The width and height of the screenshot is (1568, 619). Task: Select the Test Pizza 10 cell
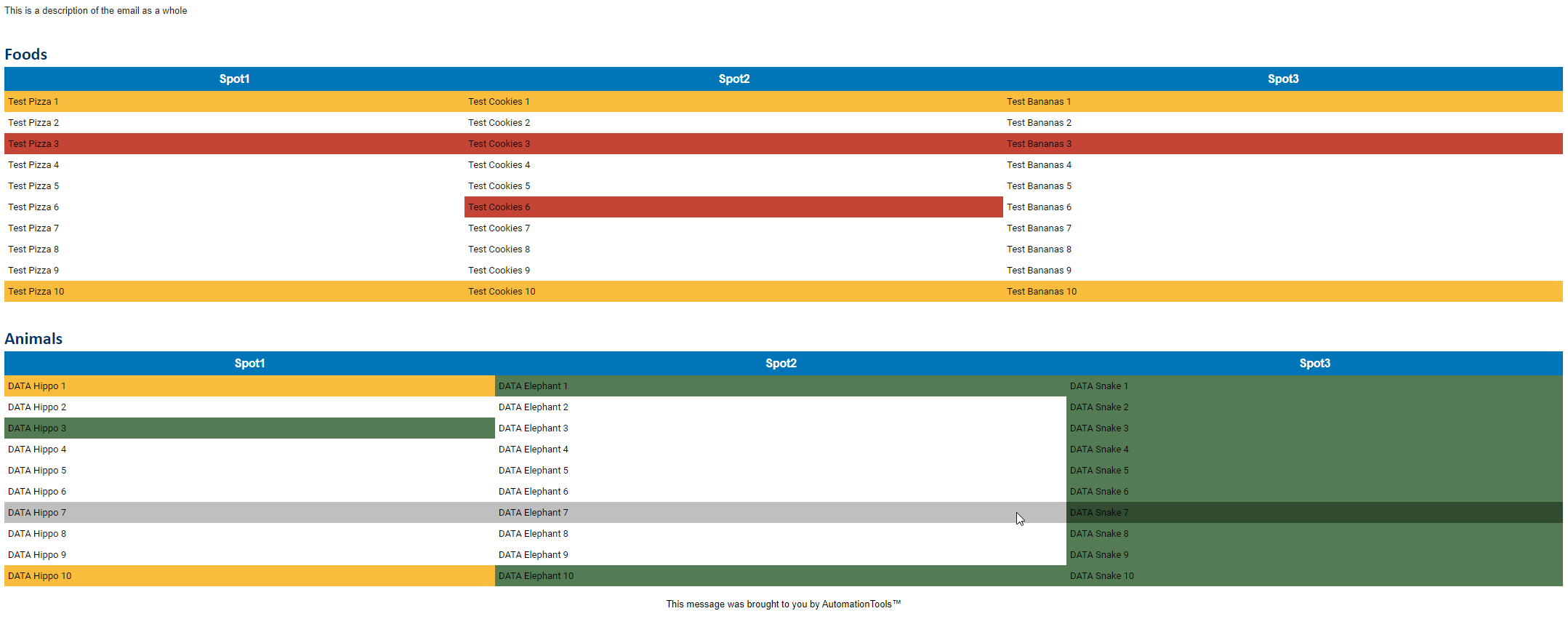click(x=234, y=292)
